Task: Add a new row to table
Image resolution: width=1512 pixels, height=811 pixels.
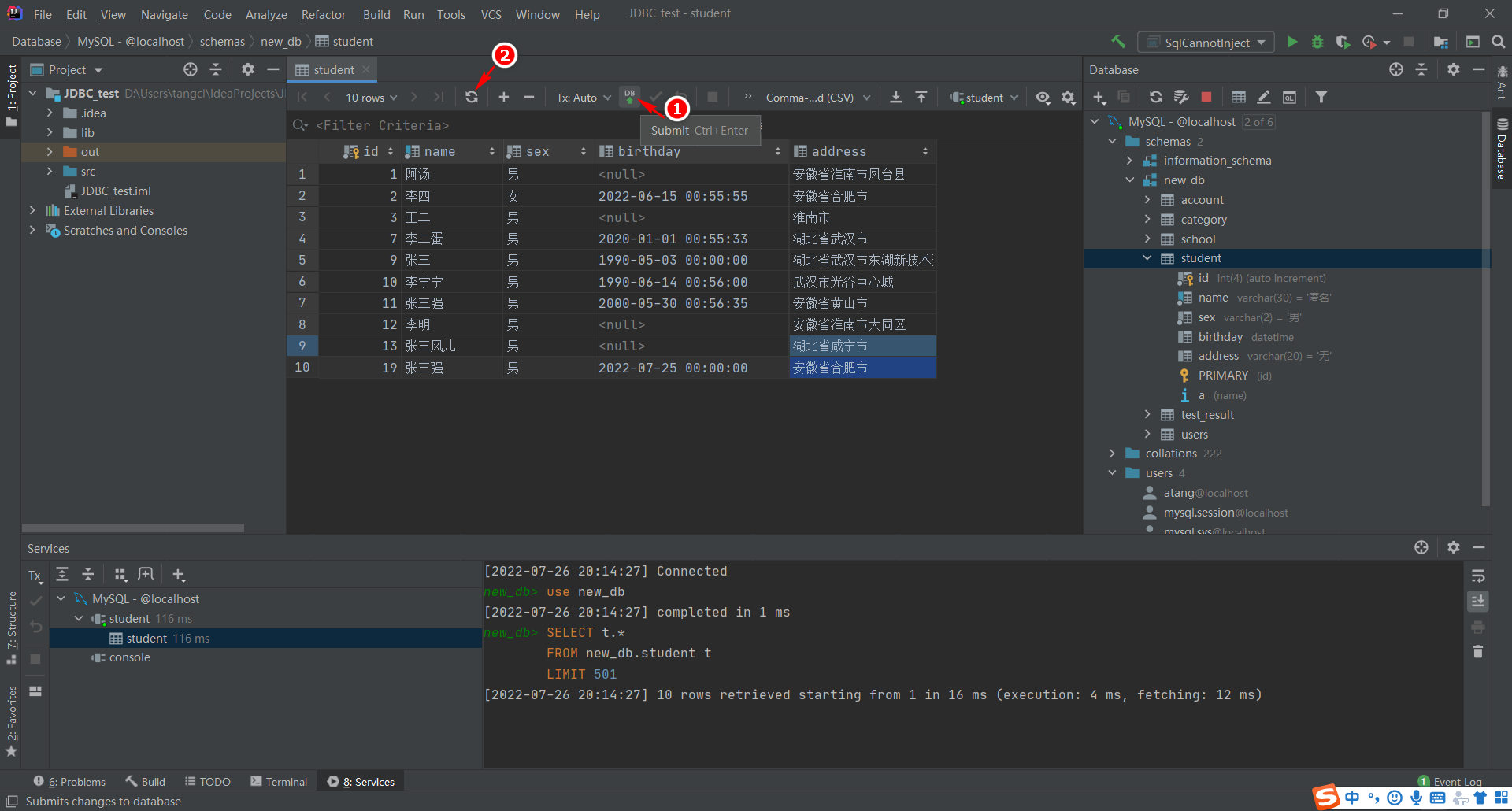Action: click(503, 97)
